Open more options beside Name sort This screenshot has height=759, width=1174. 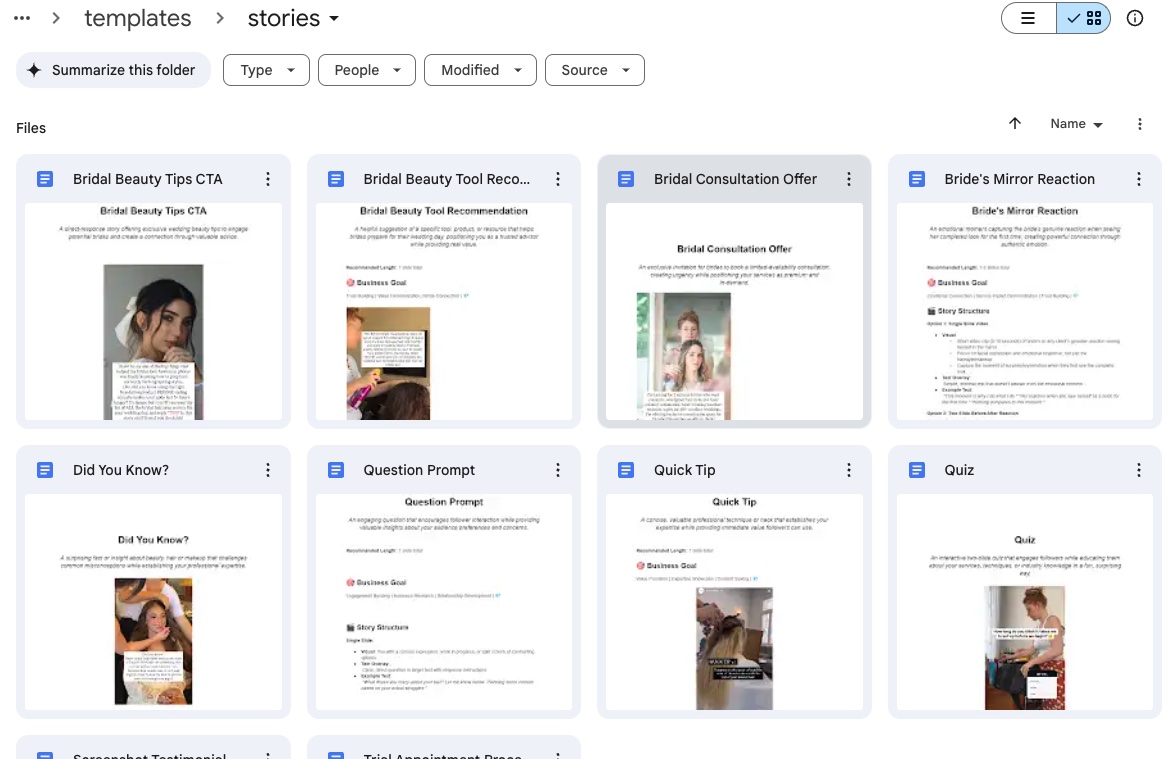tap(1140, 124)
